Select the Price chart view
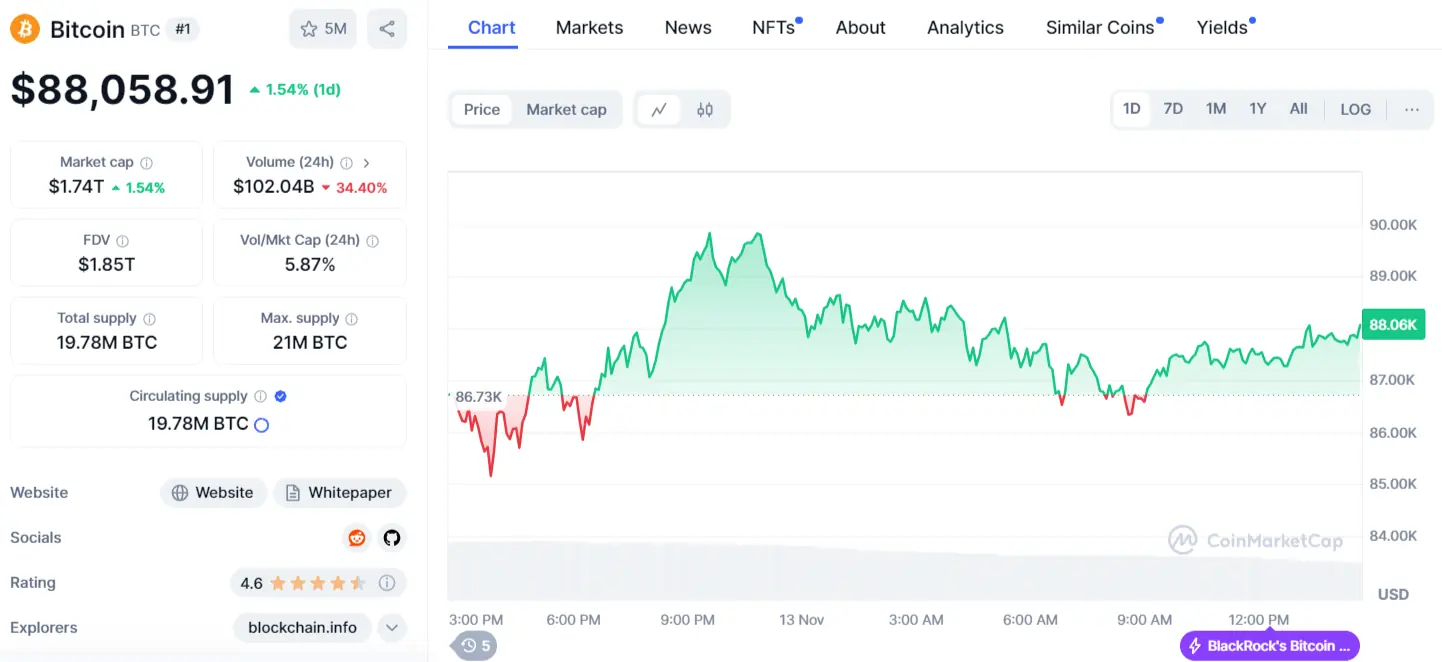 pos(482,110)
